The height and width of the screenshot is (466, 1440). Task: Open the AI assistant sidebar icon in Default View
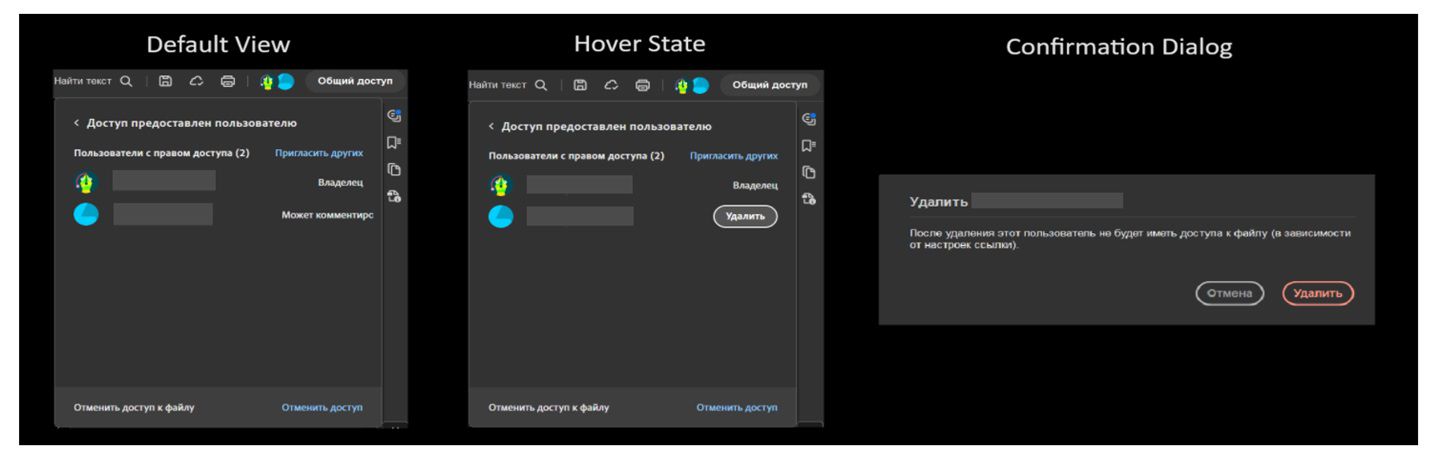point(394,116)
